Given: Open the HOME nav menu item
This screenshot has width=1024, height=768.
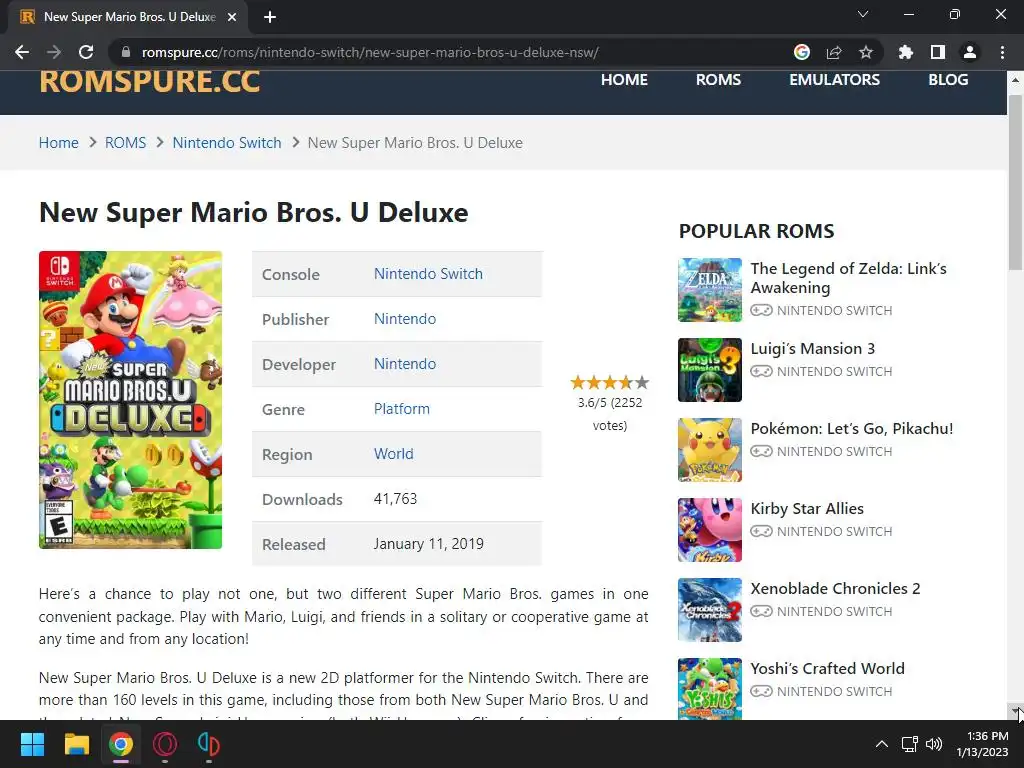Looking at the screenshot, I should click(624, 80).
